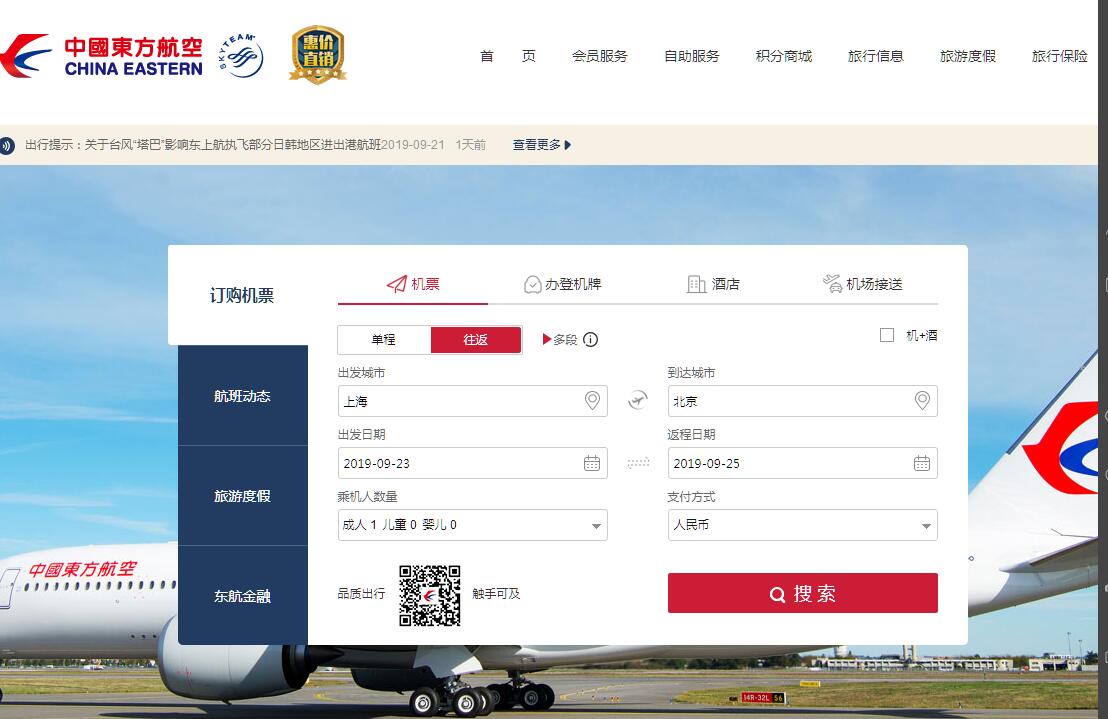Select the 往返 round-trip option
1108x719 pixels.
[x=476, y=340]
